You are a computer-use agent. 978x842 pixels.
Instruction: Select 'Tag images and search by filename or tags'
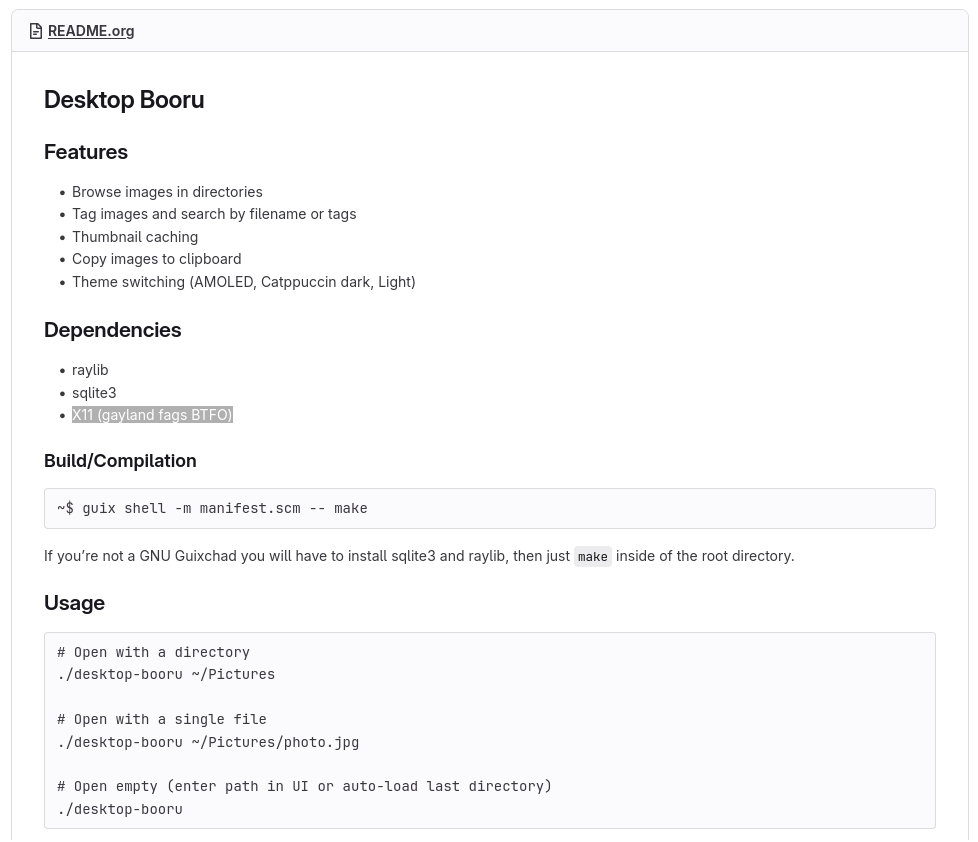coord(214,215)
